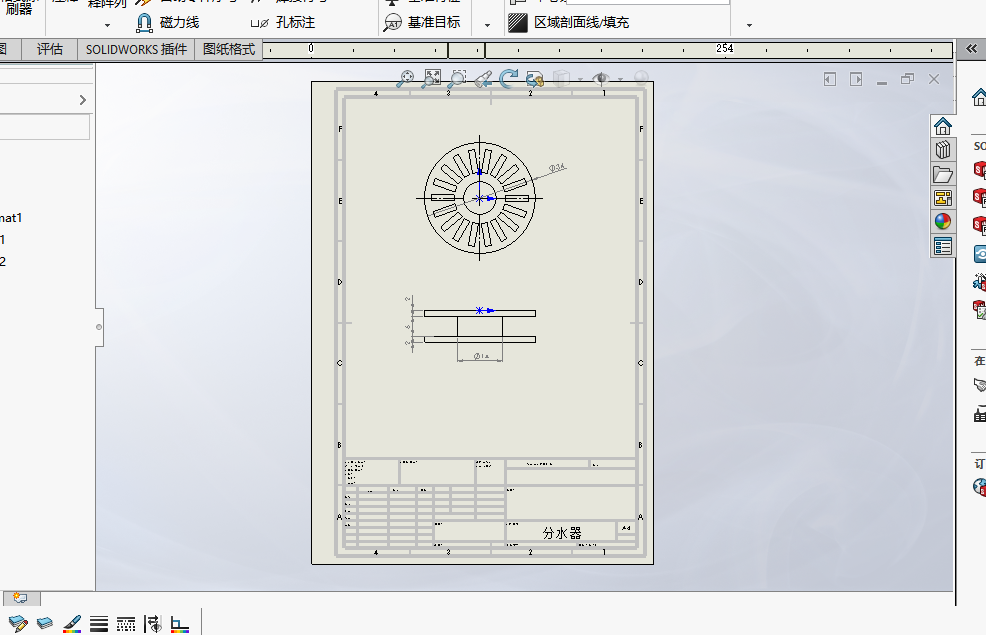Viewport: 986px width, 635px height.
Task: Click the circular top view drawing
Action: [479, 198]
